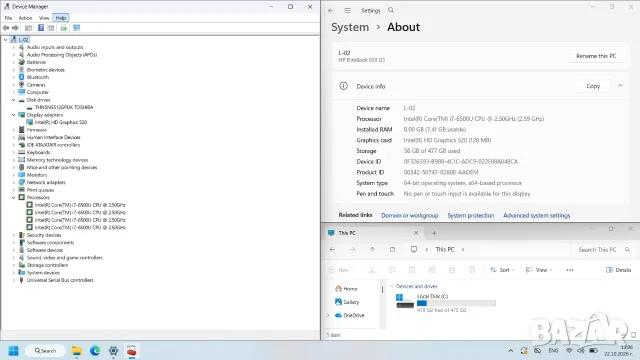
Task: Click the battery icon in system tray
Action: coord(593,351)
